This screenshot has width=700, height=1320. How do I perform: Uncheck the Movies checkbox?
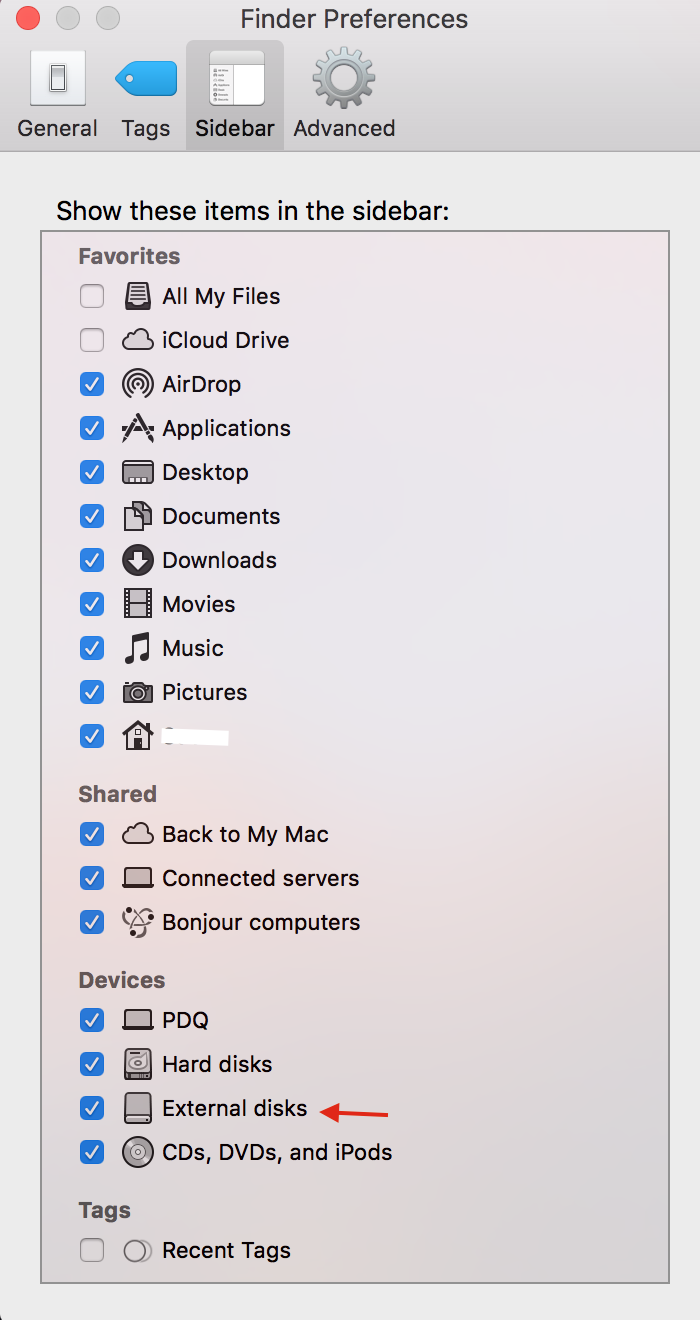pyautogui.click(x=92, y=604)
